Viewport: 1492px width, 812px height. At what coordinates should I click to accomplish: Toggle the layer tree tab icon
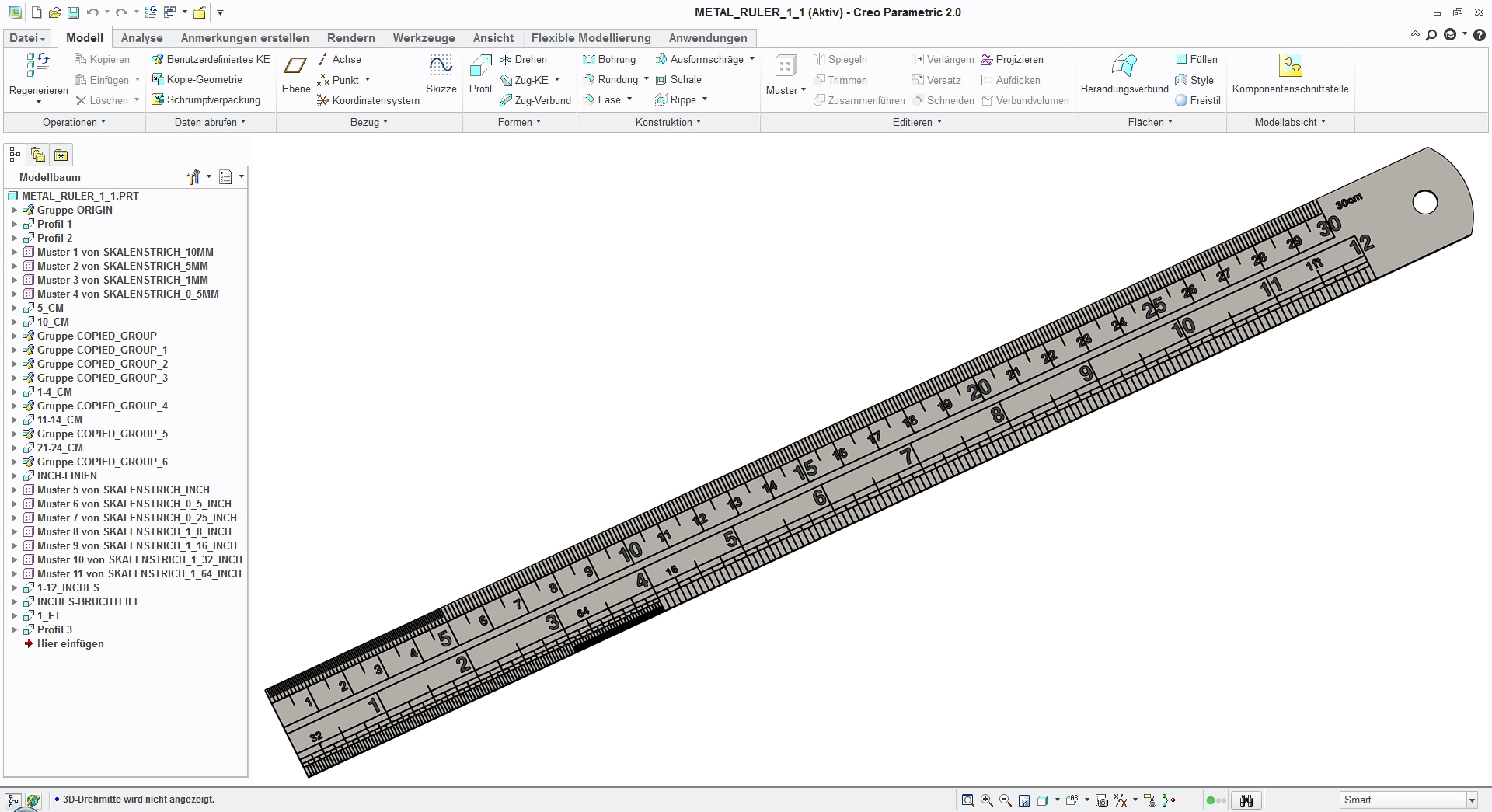37,155
